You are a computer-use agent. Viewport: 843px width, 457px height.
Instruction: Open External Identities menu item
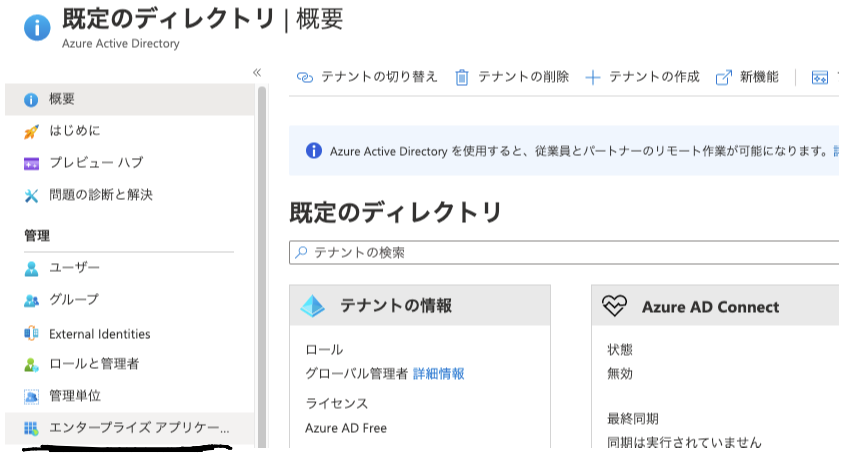[x=130, y=334]
